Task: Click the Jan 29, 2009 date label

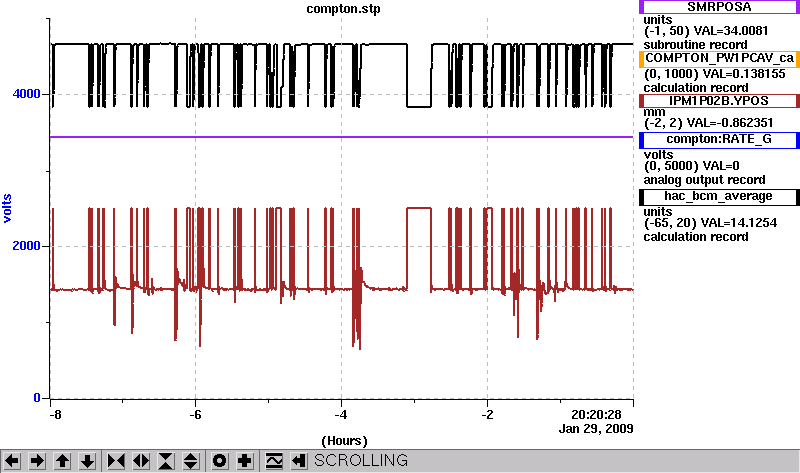Action: pyautogui.click(x=596, y=429)
